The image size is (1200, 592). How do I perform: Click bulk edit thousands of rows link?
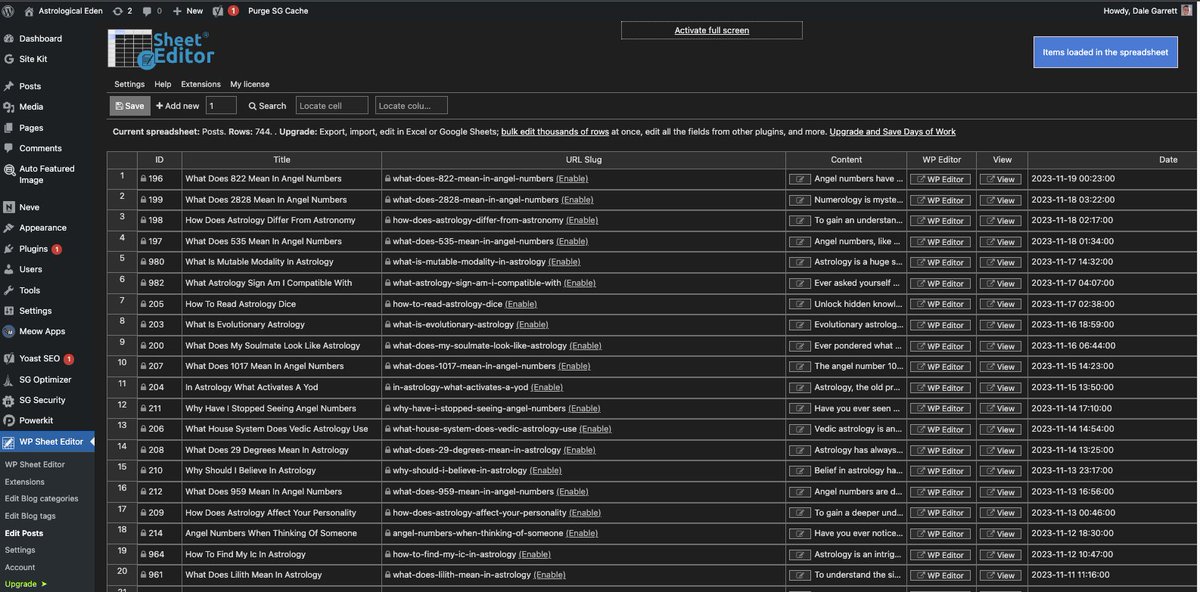pos(555,132)
